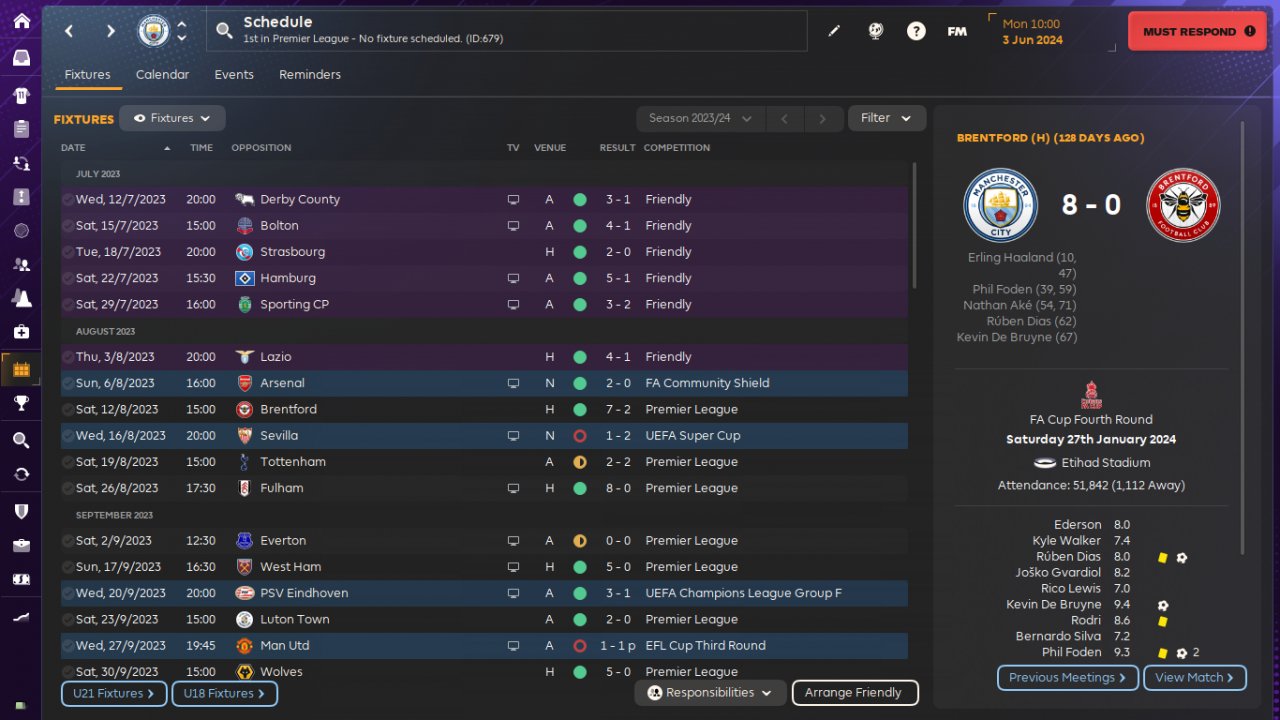This screenshot has height=720, width=1280.
Task: Open the Inbox tray icon in sidebar
Action: (21, 58)
